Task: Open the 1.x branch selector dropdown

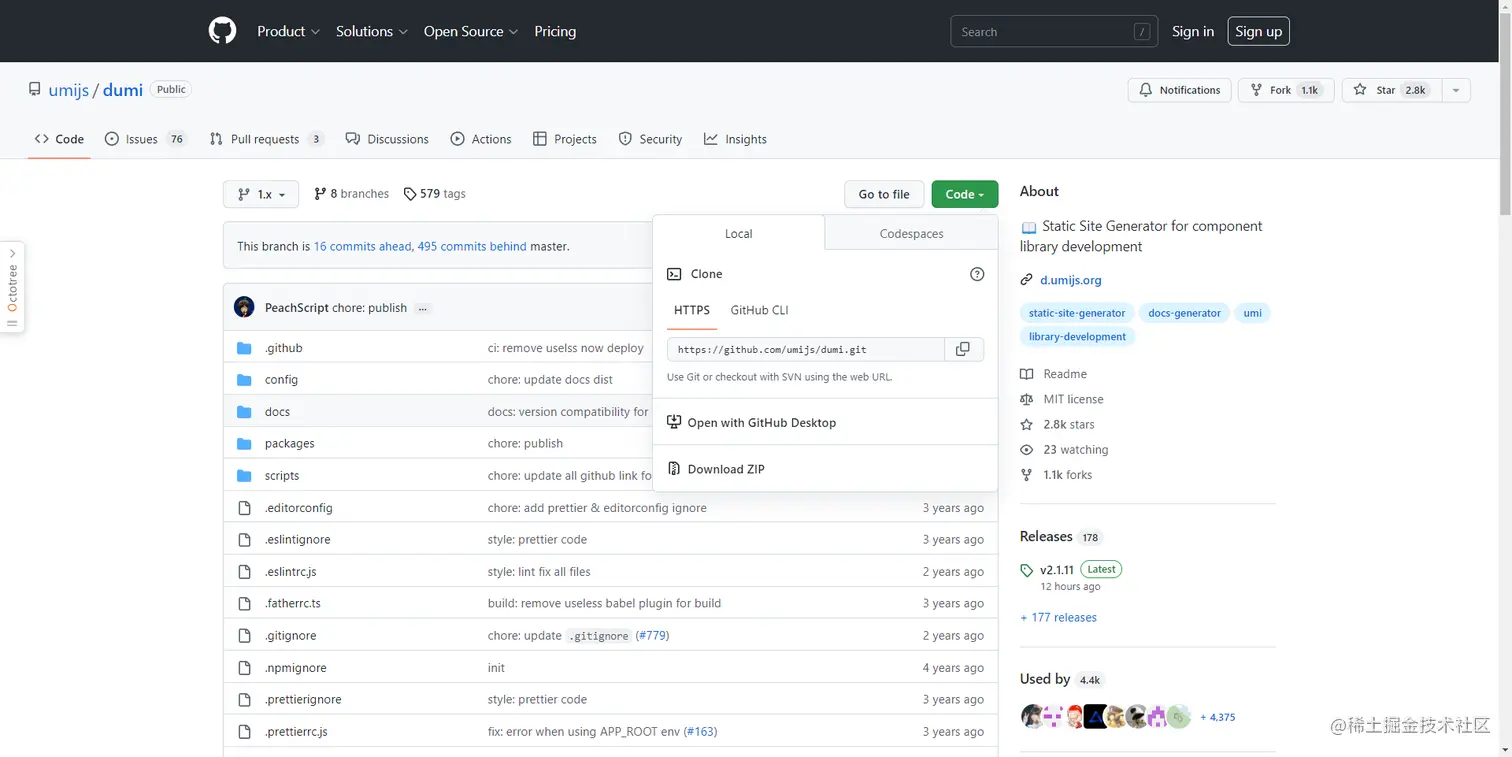Action: (x=261, y=194)
